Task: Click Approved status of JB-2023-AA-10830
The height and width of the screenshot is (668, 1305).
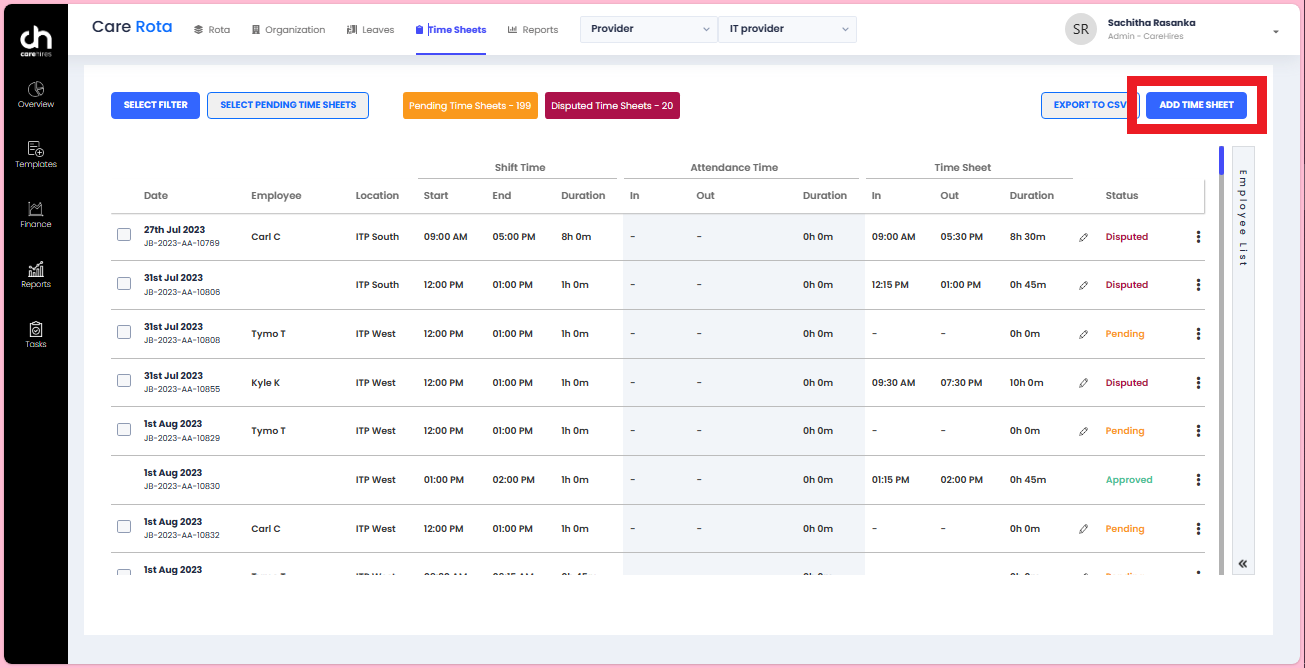Action: pyautogui.click(x=1129, y=480)
